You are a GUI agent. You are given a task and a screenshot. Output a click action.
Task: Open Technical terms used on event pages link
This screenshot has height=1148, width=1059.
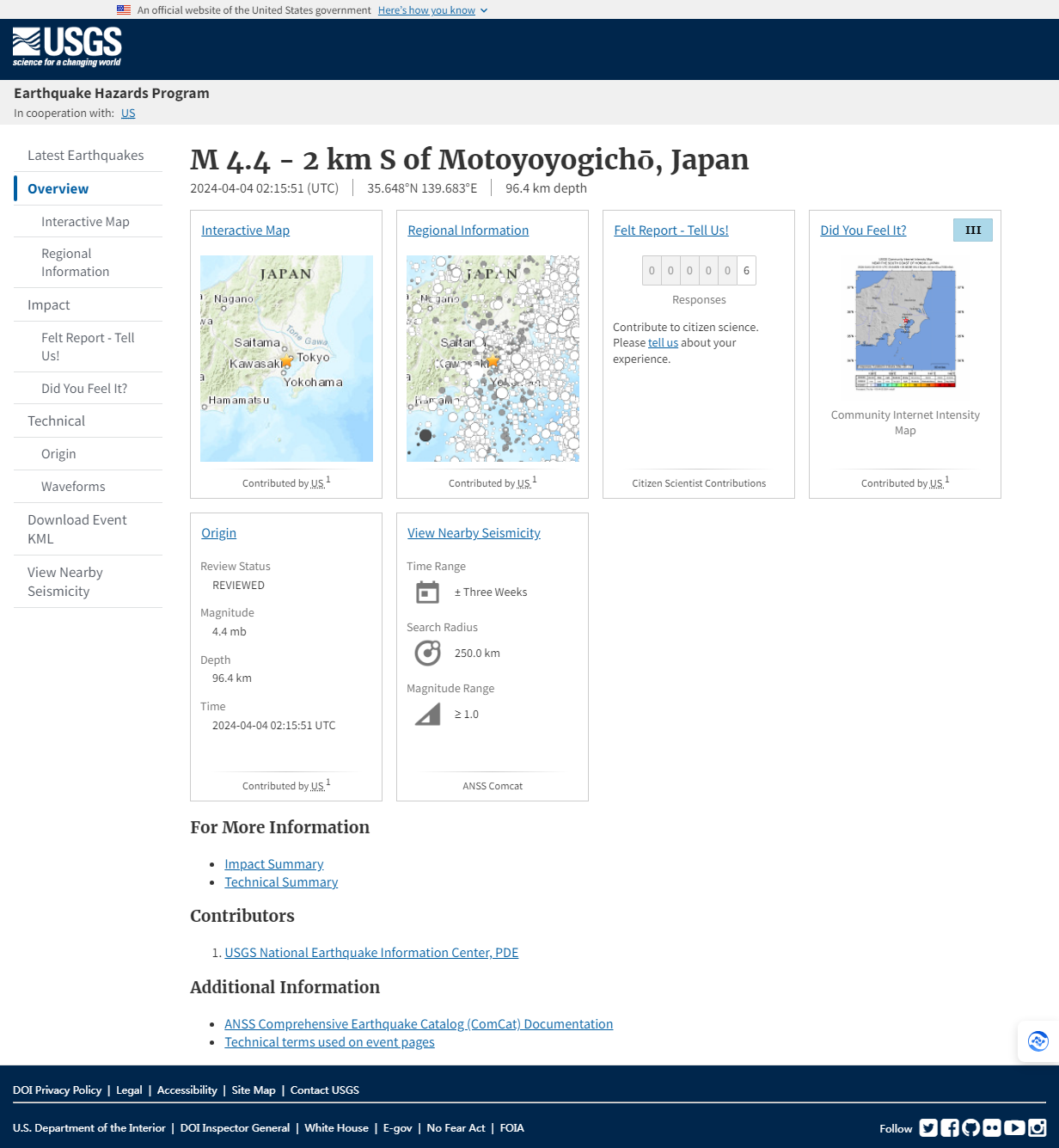pos(329,1042)
